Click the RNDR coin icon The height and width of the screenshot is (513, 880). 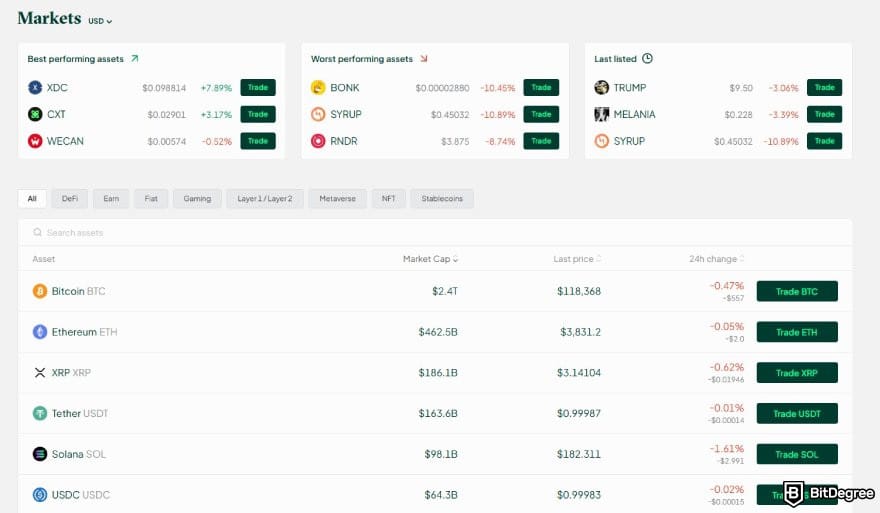[318, 141]
